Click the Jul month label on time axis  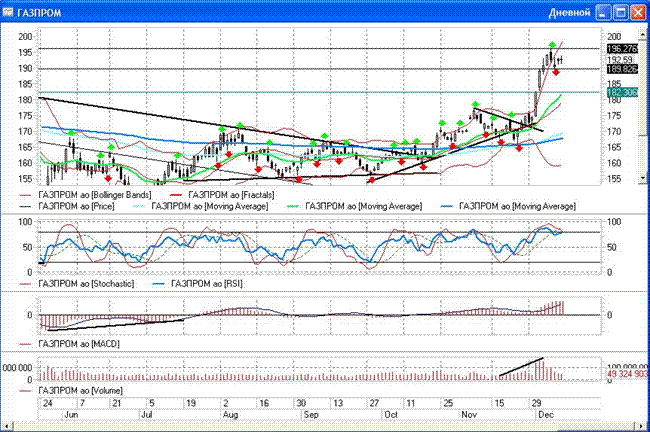point(147,415)
